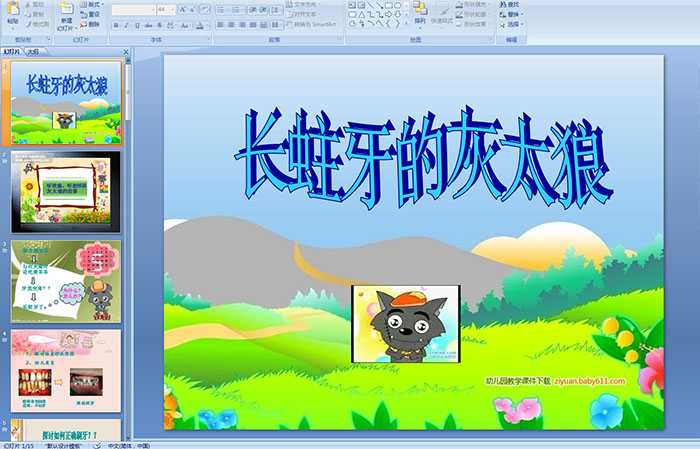Click the Numbering list icon
The width and height of the screenshot is (700, 449).
click(x=238, y=10)
